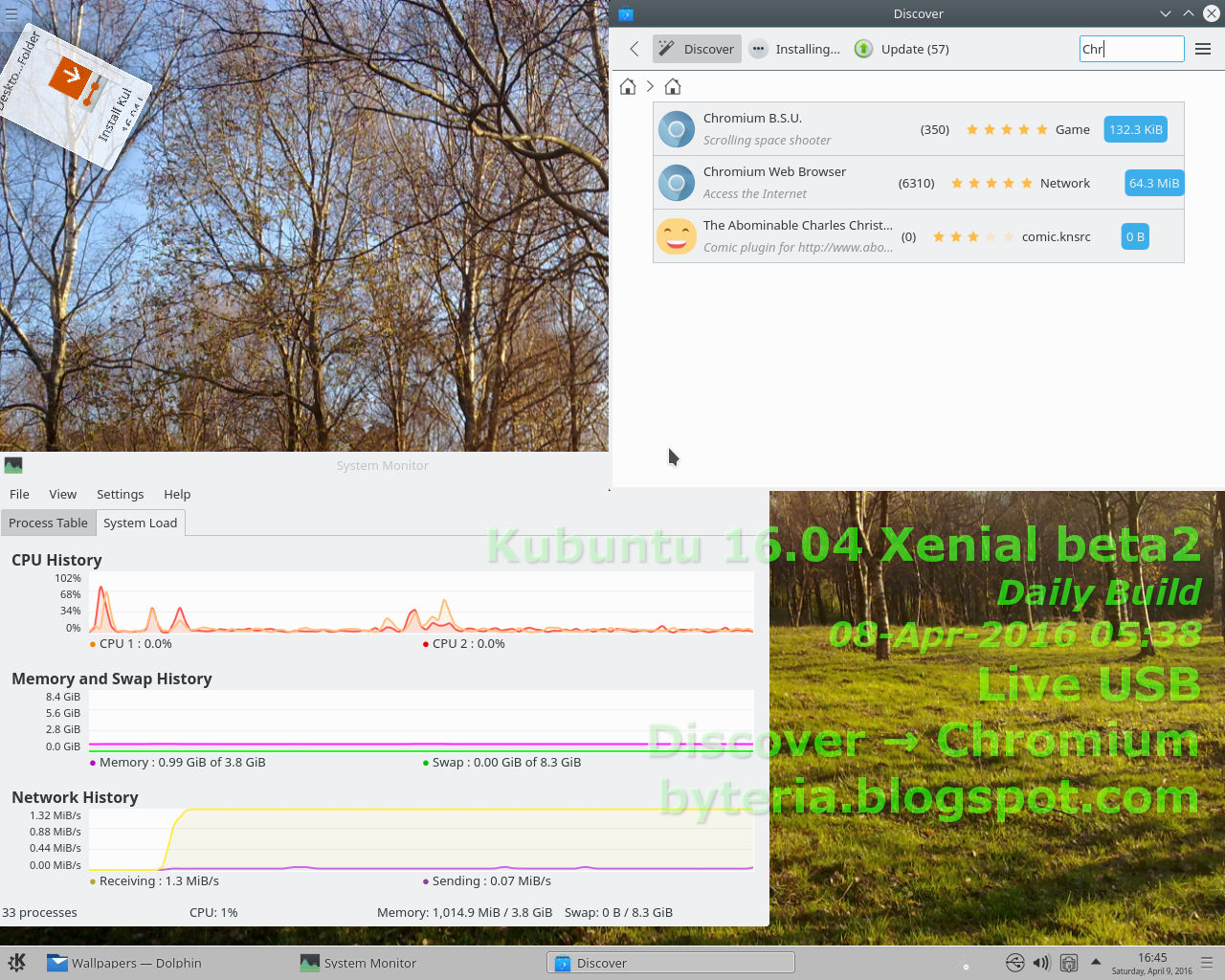Open KDE application launcher
1225x980 pixels.
click(17, 963)
